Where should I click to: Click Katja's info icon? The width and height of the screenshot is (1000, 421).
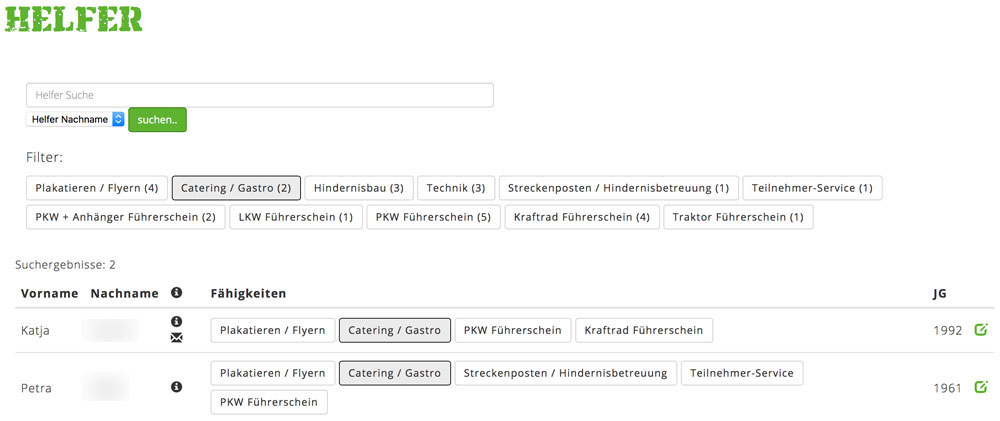(177, 321)
